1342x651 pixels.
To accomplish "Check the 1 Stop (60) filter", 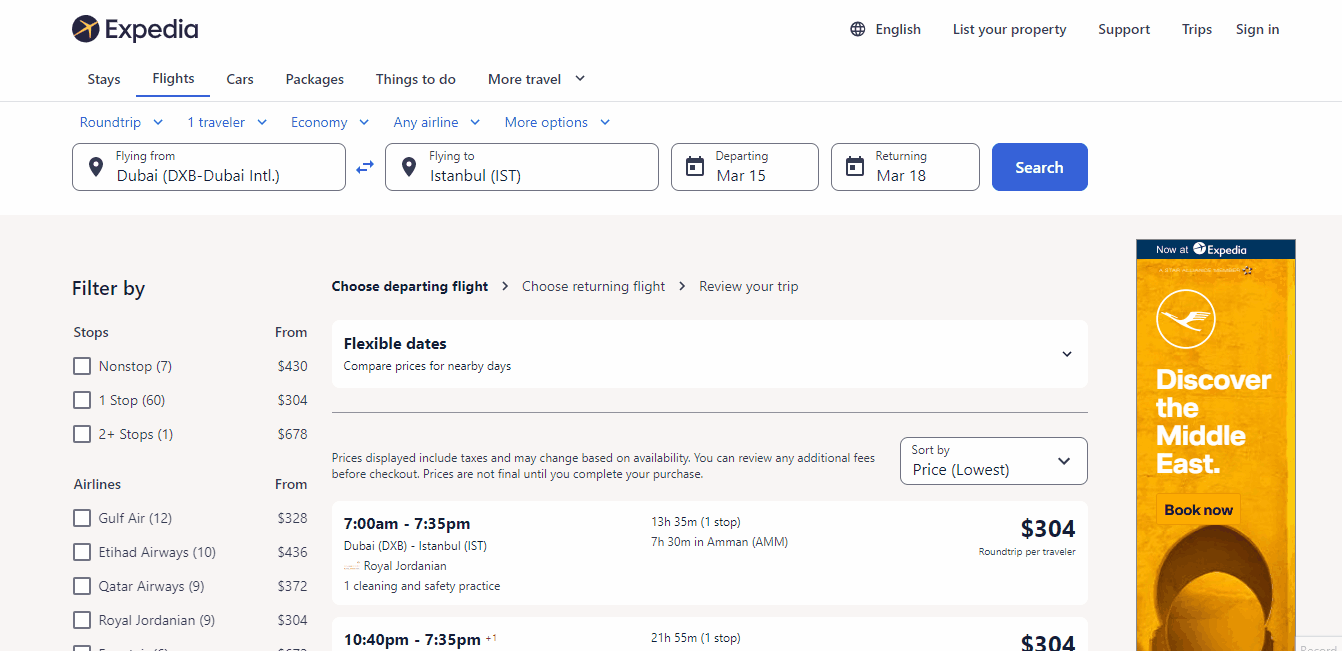I will click(x=82, y=400).
